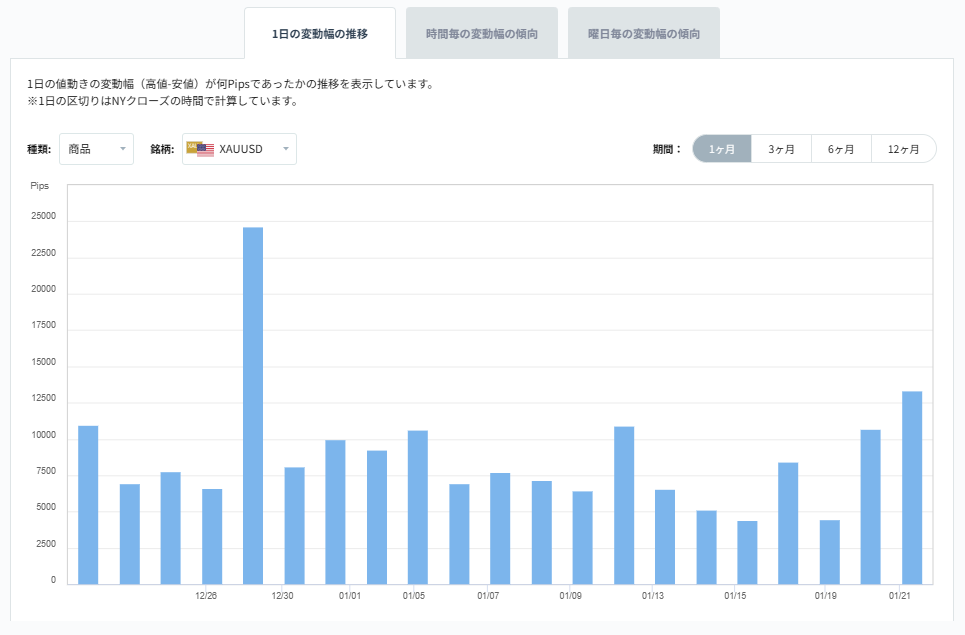Select the 12ヶ月 period option
The image size is (965, 635).
[x=902, y=147]
